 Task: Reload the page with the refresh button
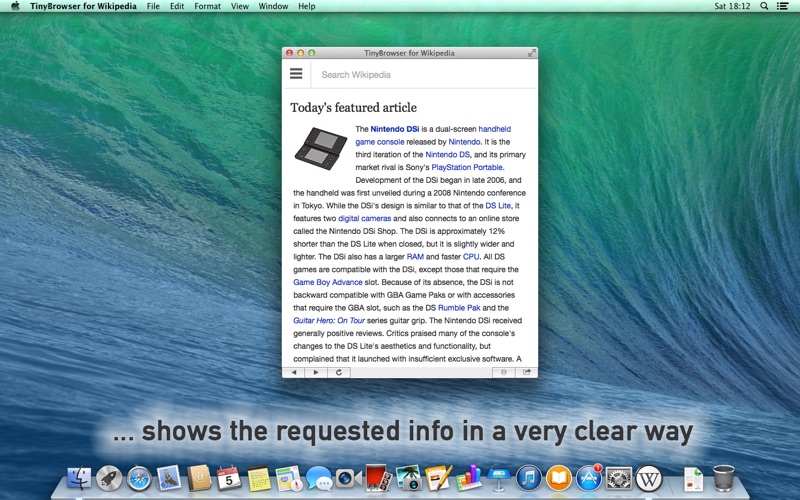pyautogui.click(x=339, y=372)
